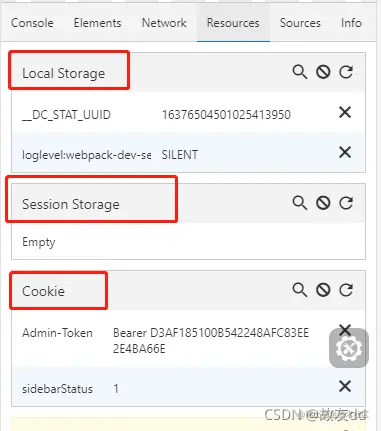Refresh the Session Storage section
The image size is (381, 431).
pyautogui.click(x=346, y=203)
